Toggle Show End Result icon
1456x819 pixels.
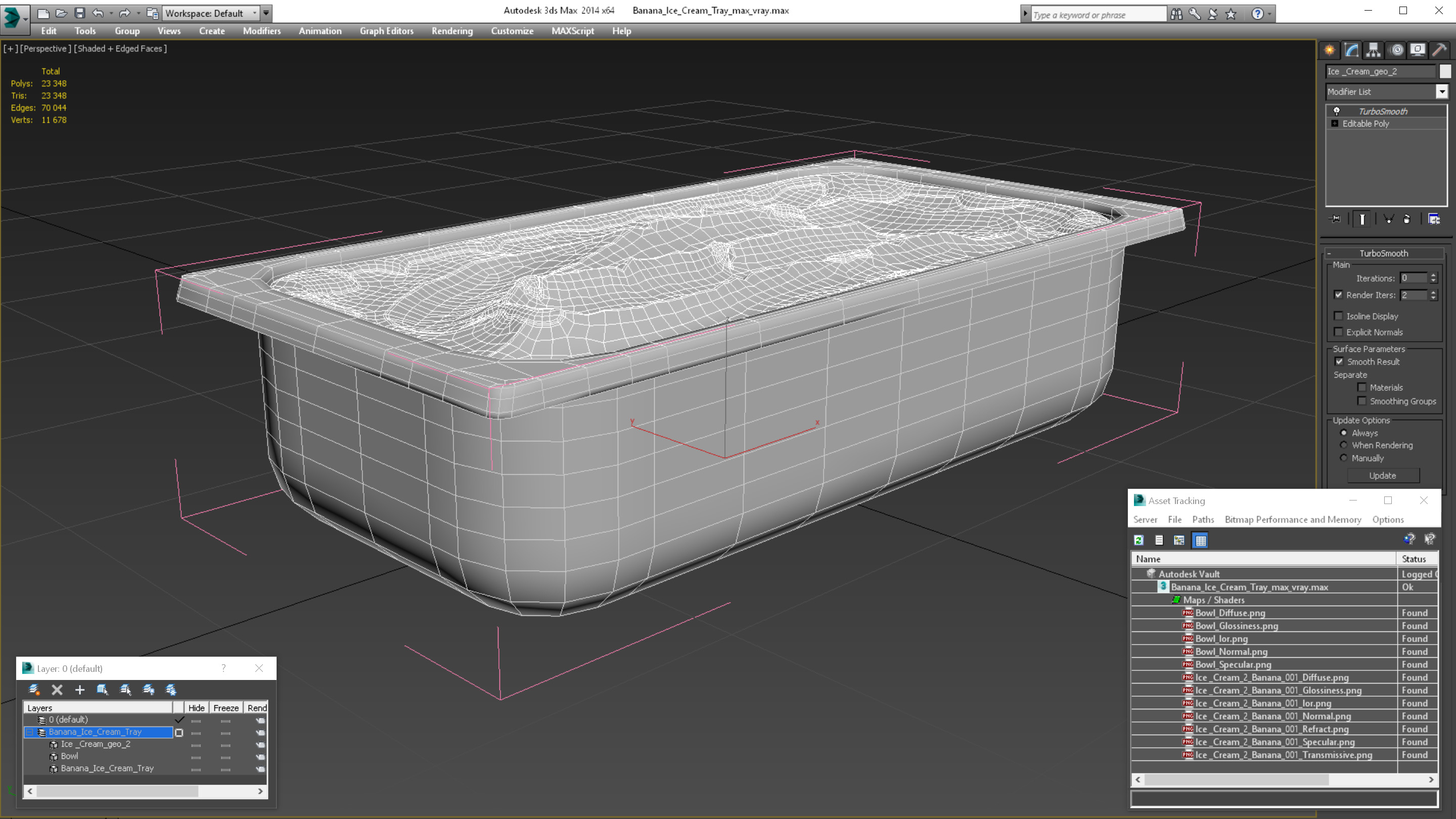pos(1362,219)
